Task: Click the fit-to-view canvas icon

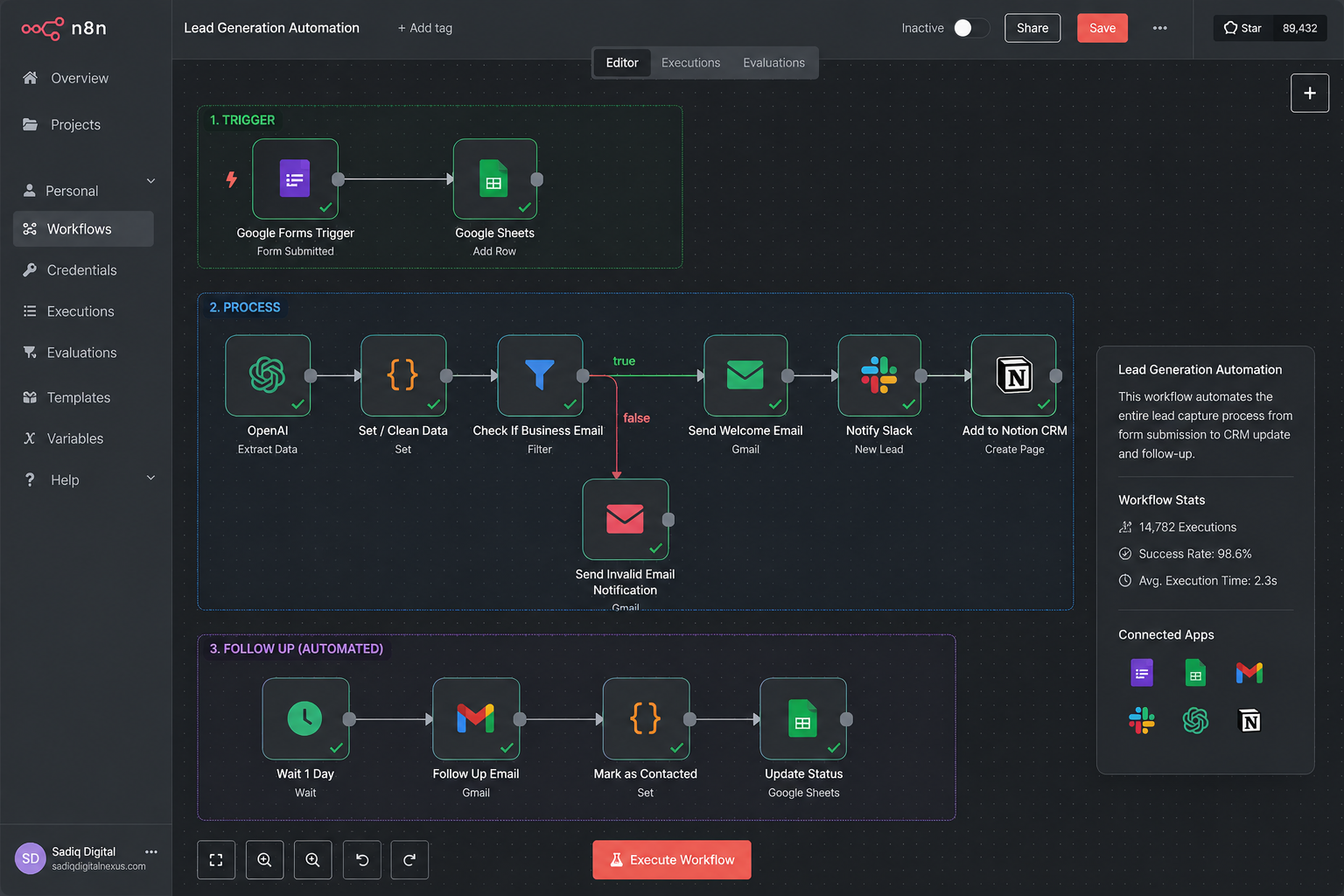Action: (x=216, y=860)
